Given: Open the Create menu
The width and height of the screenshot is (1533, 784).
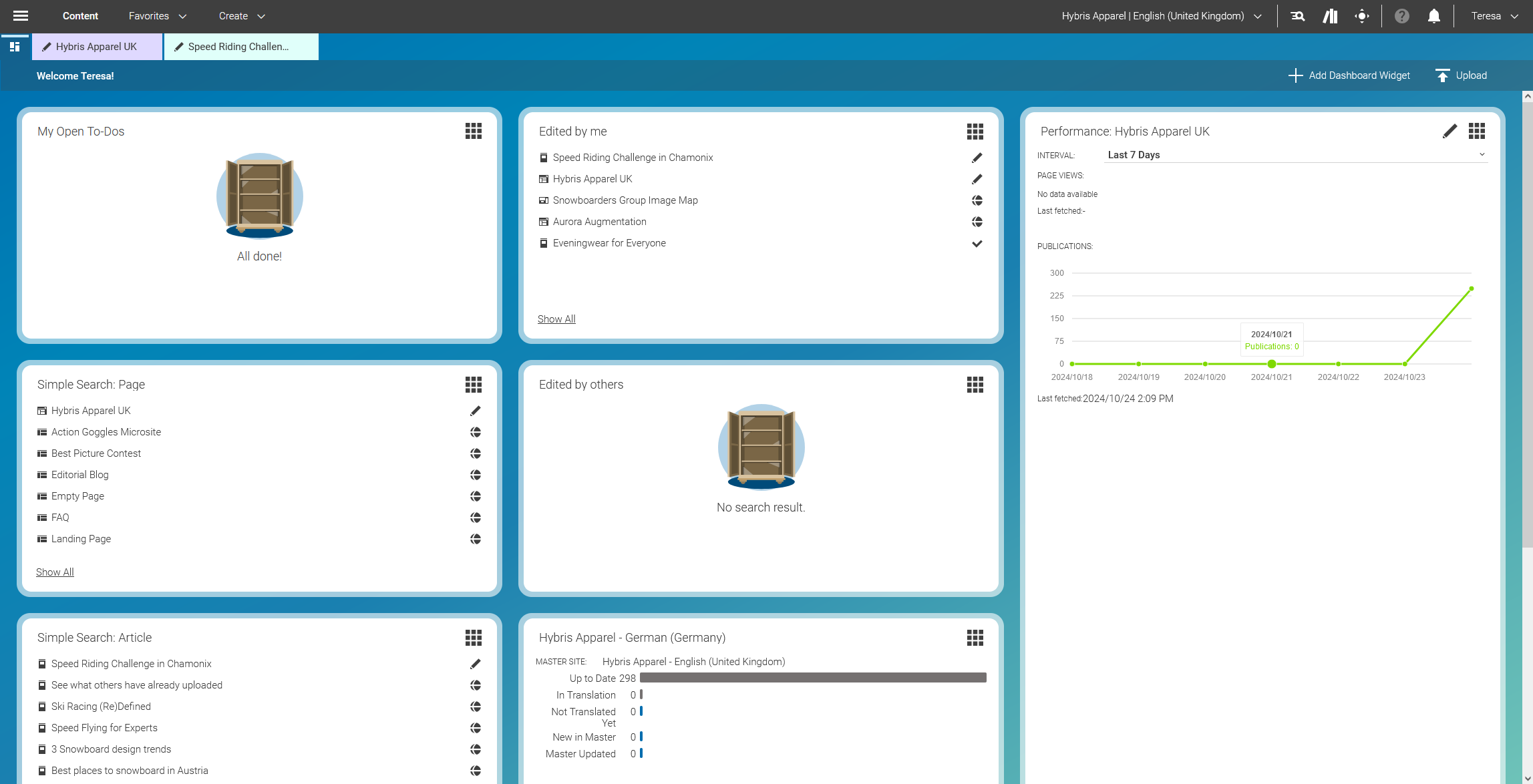Looking at the screenshot, I should coord(241,15).
